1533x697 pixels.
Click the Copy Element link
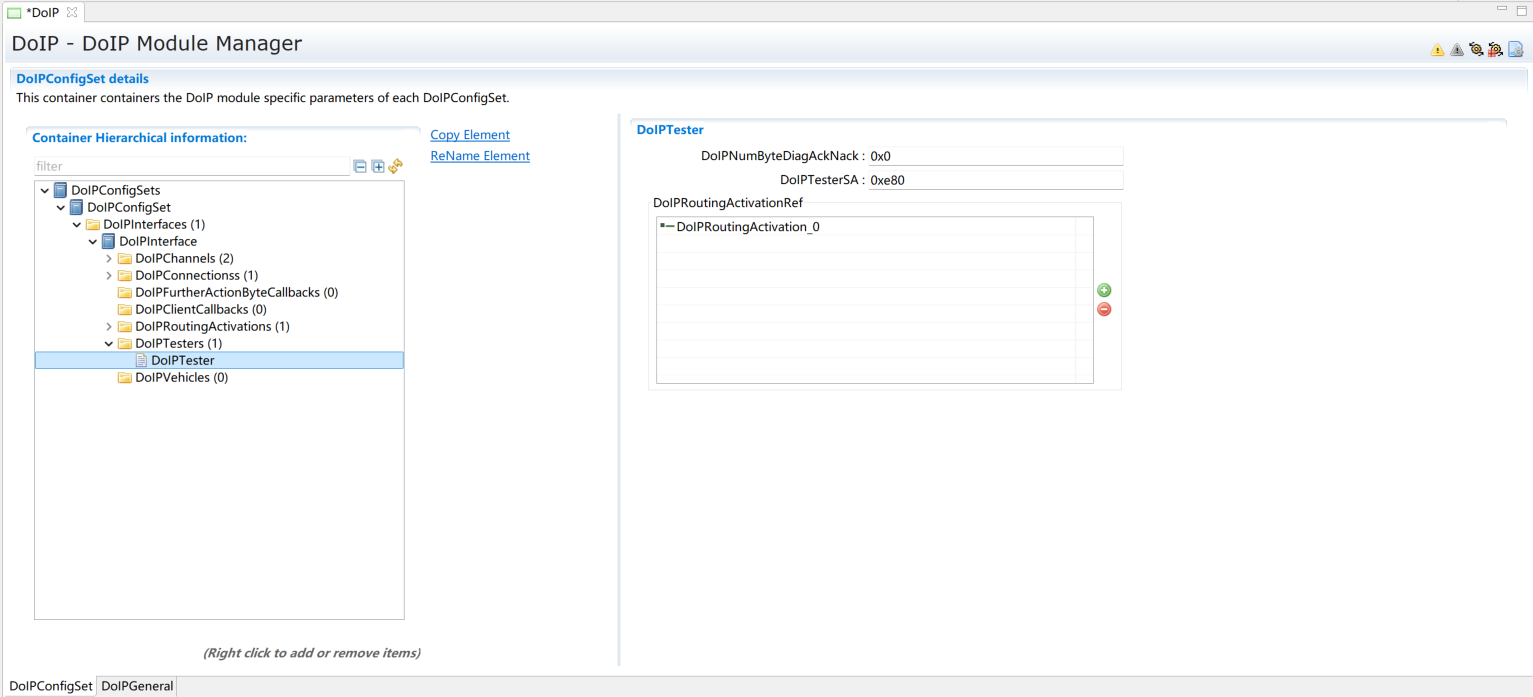[470, 135]
